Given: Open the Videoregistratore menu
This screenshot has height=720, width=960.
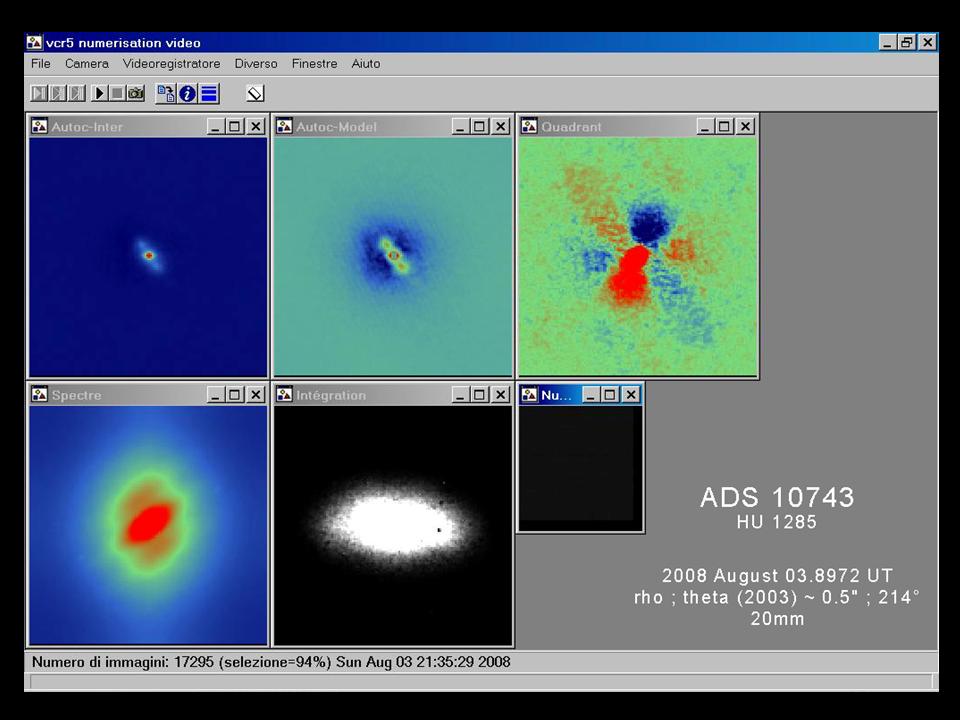Looking at the screenshot, I should pos(171,63).
